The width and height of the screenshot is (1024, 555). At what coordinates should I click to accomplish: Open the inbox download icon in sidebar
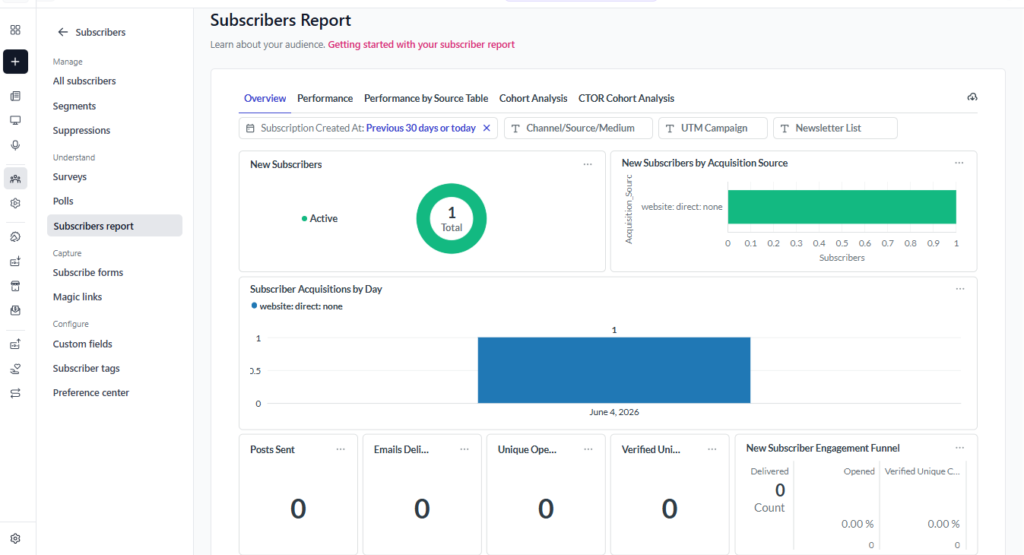point(15,310)
